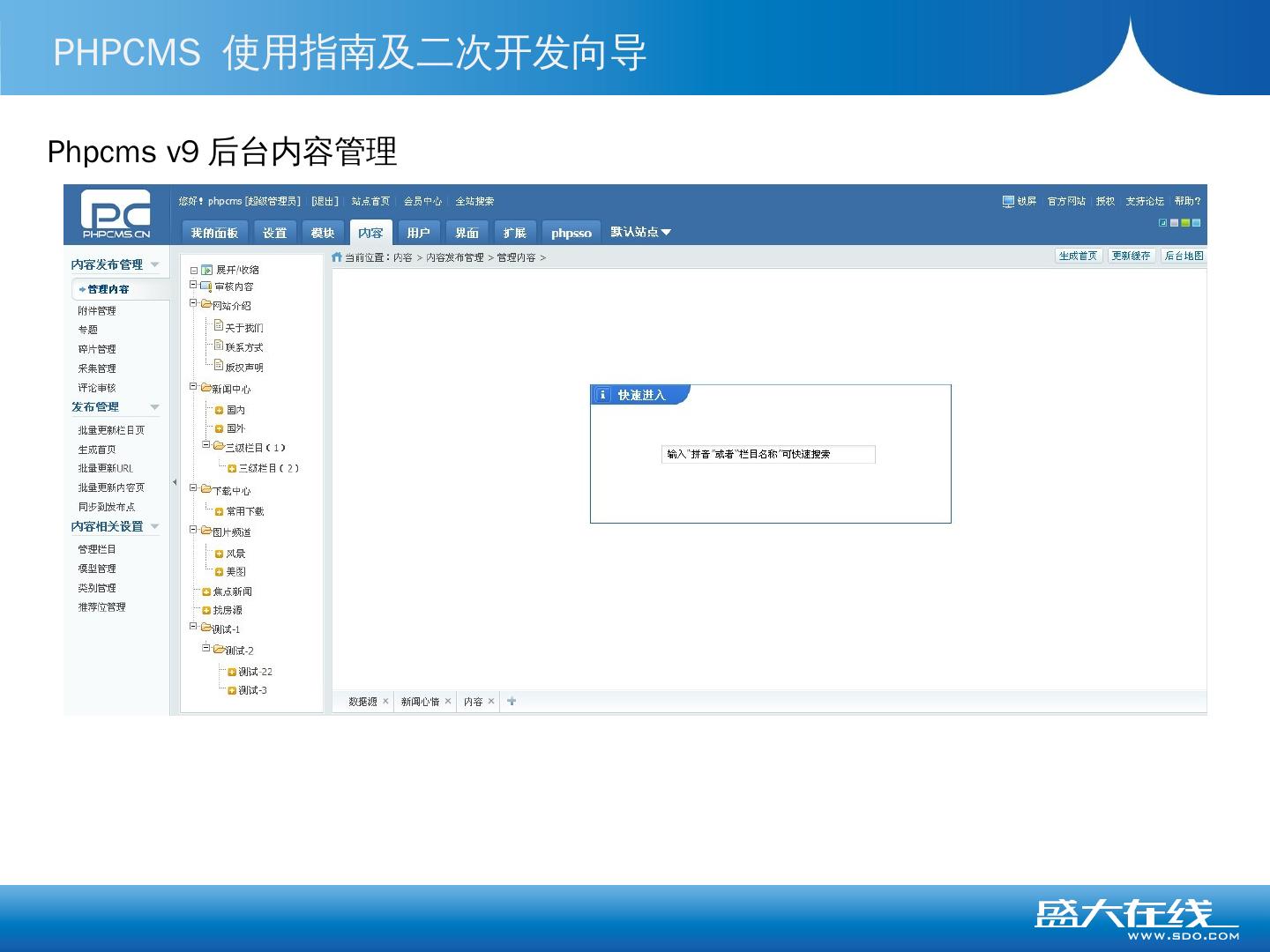The height and width of the screenshot is (952, 1270).
Task: Switch to the 我的面板 top tab
Action: click(x=214, y=233)
